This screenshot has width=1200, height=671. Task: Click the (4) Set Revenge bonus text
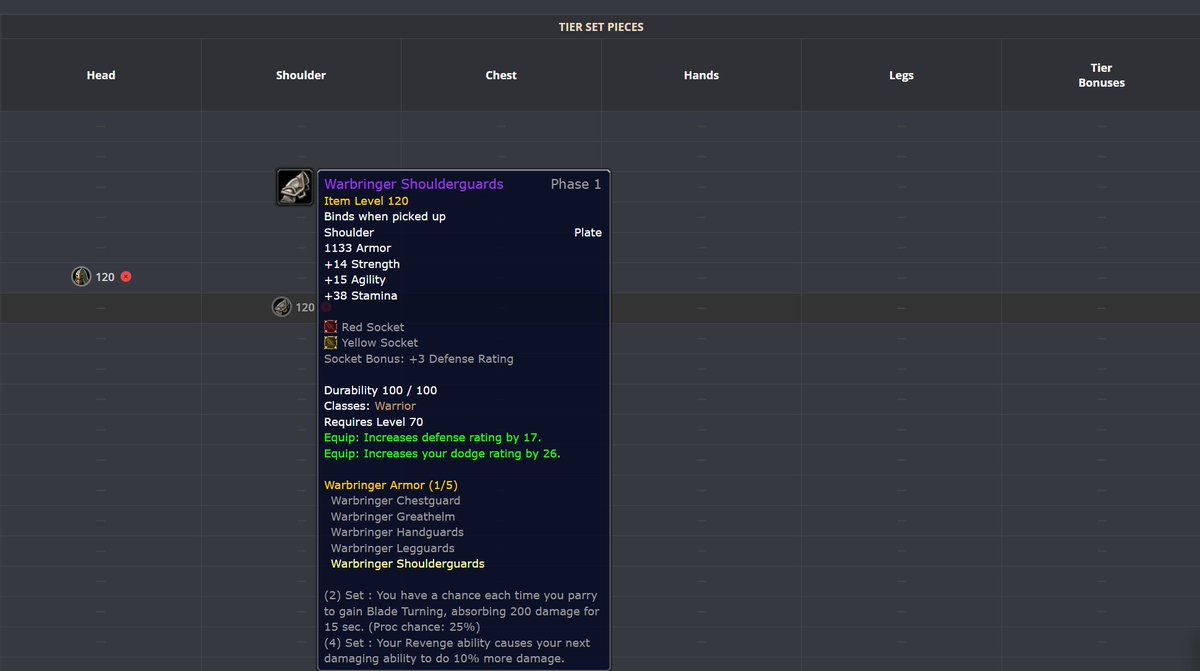click(457, 651)
